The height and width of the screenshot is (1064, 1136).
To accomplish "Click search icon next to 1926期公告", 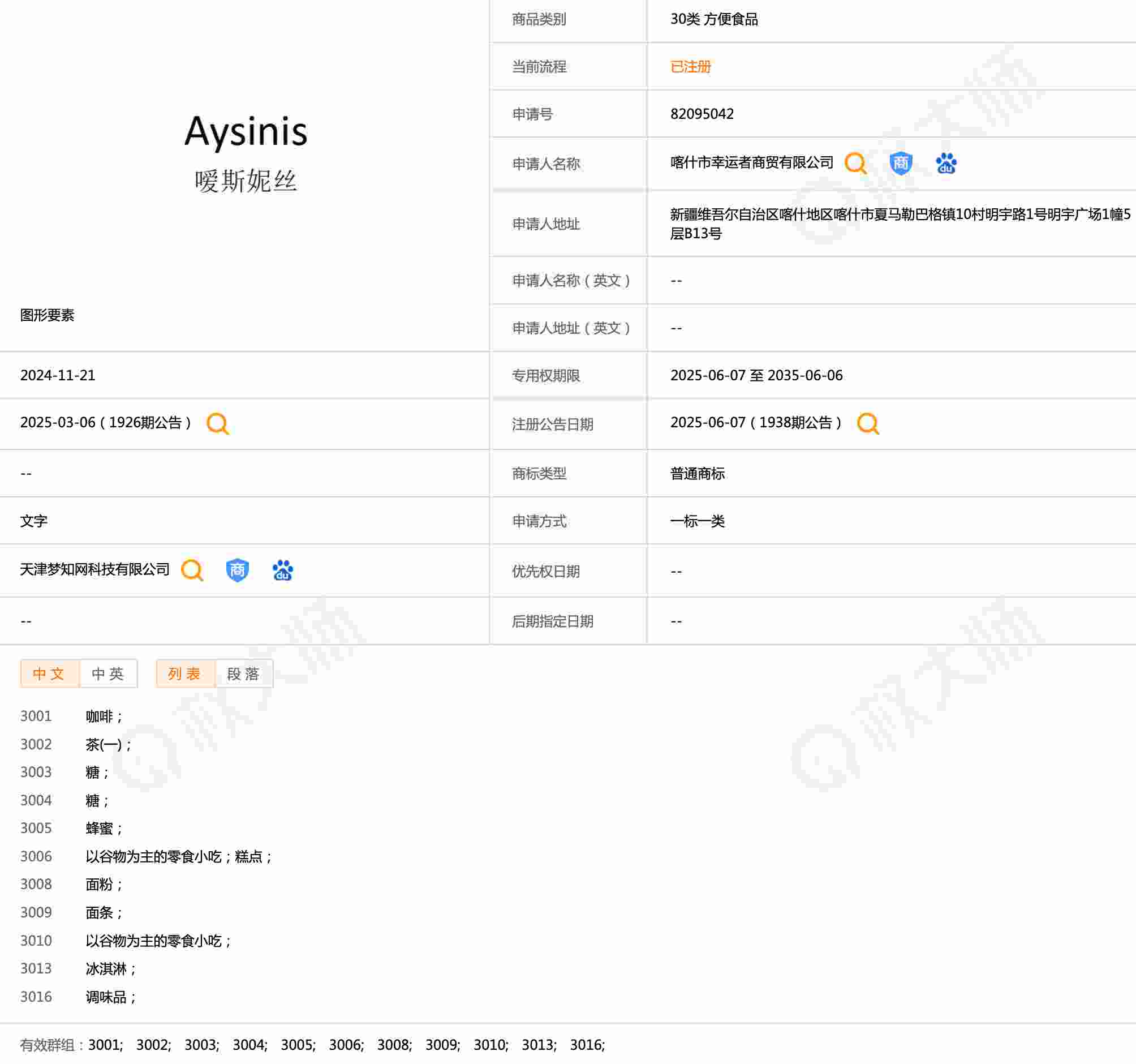I will [x=217, y=424].
